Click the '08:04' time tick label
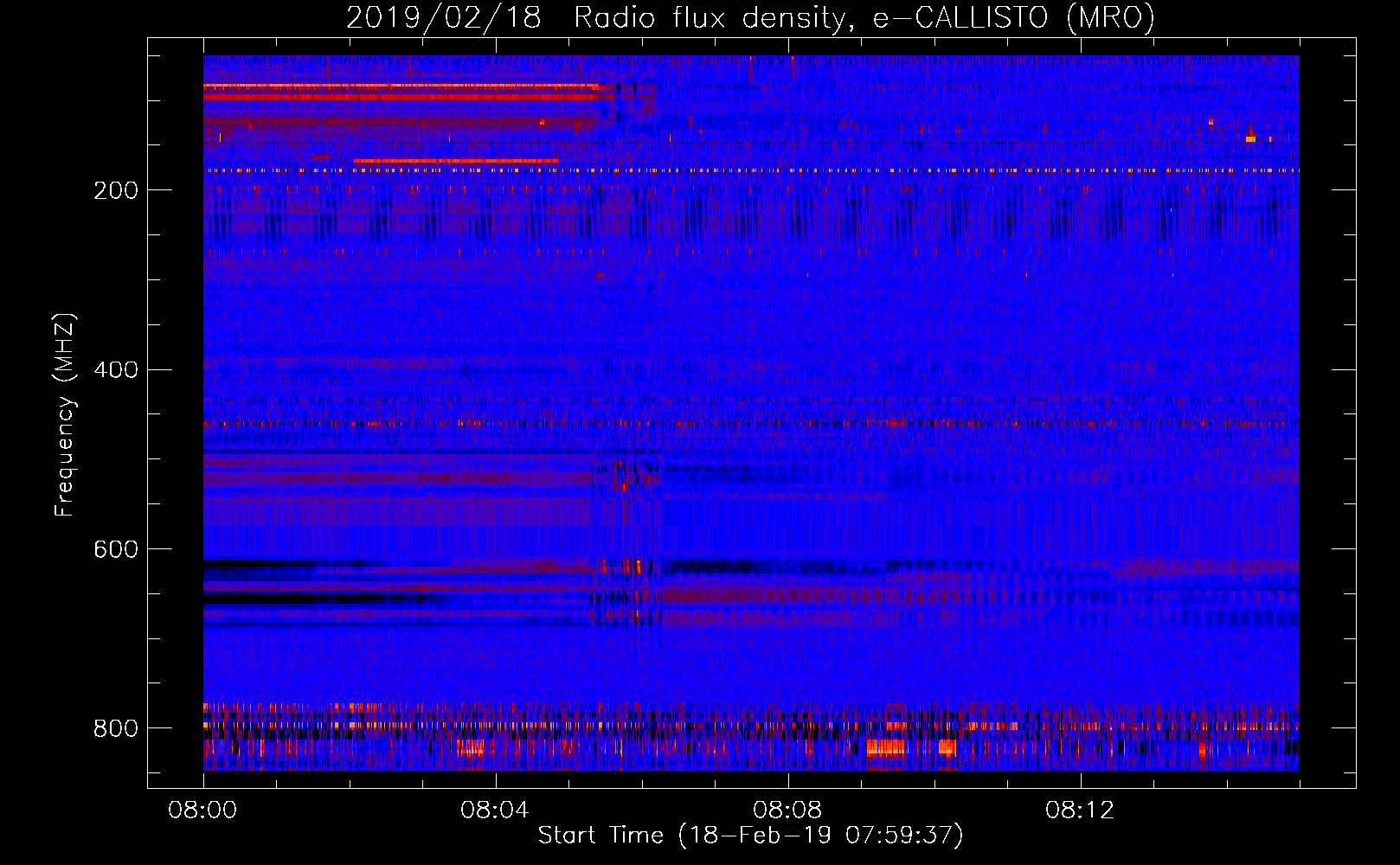The image size is (1400, 865). click(x=495, y=811)
